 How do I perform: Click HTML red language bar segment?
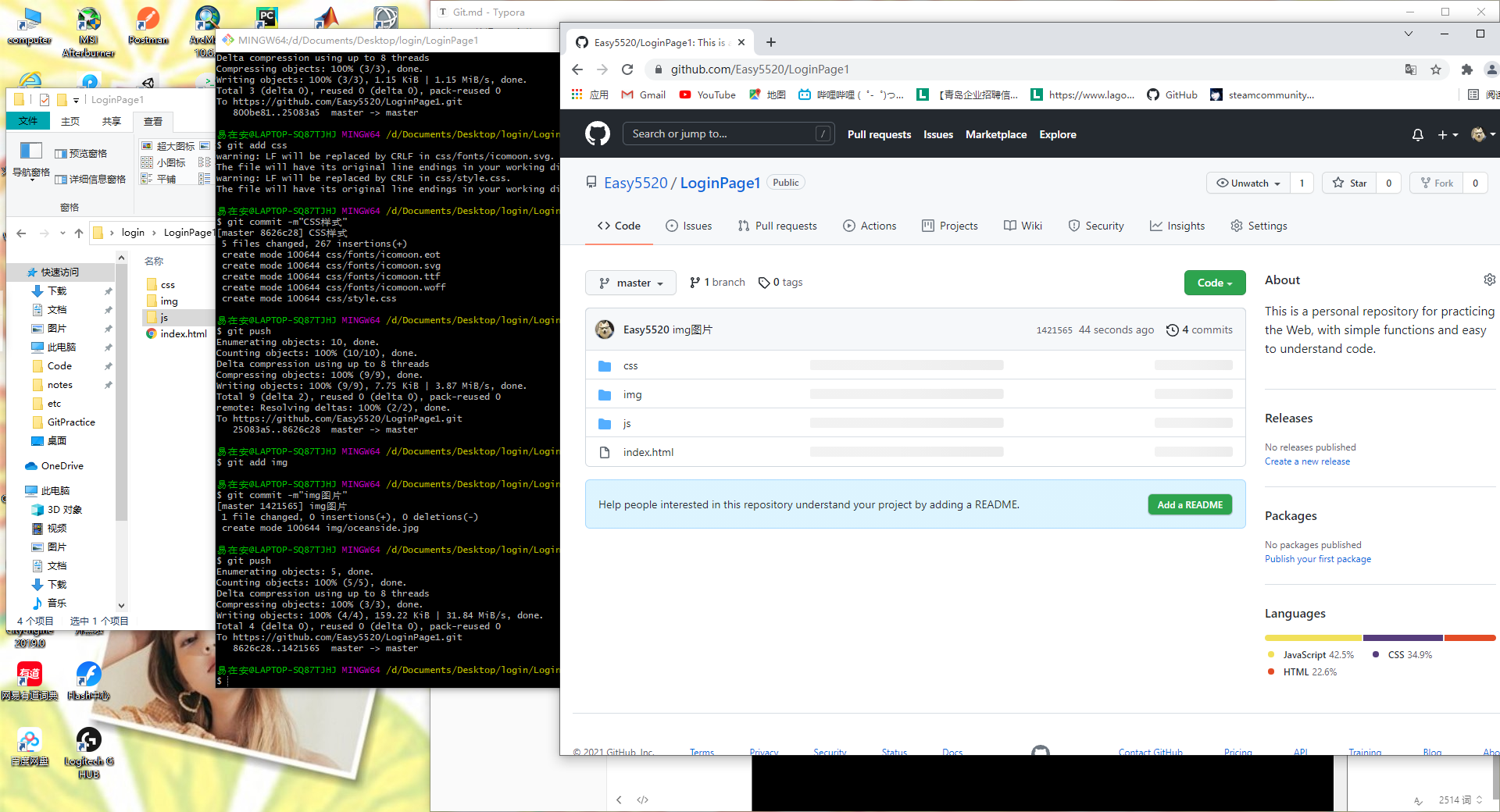1470,638
